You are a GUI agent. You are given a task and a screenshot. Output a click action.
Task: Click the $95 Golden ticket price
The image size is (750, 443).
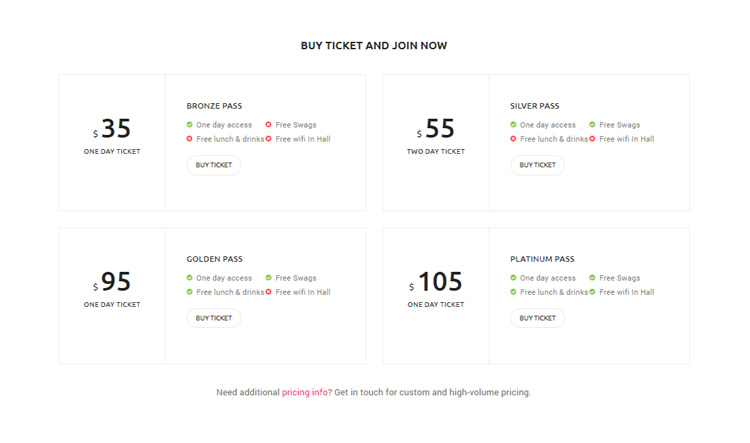pos(112,281)
